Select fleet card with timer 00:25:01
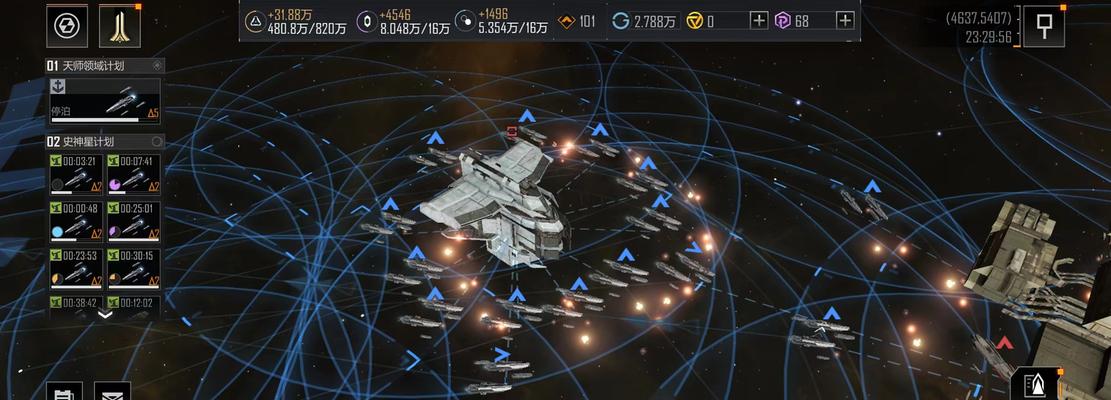Image resolution: width=1111 pixels, height=400 pixels. coord(133,222)
